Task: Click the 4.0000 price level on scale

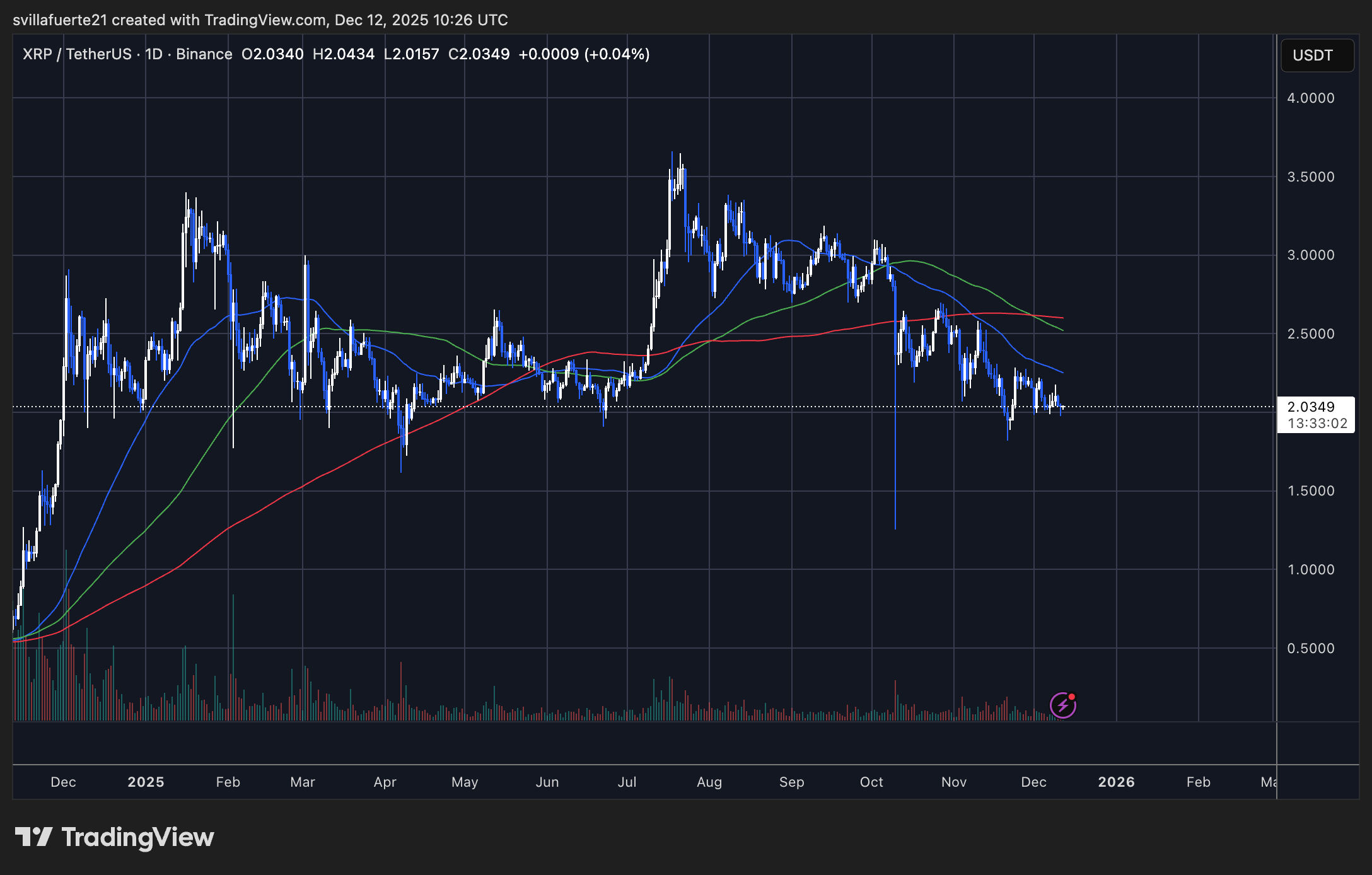Action: point(1310,98)
